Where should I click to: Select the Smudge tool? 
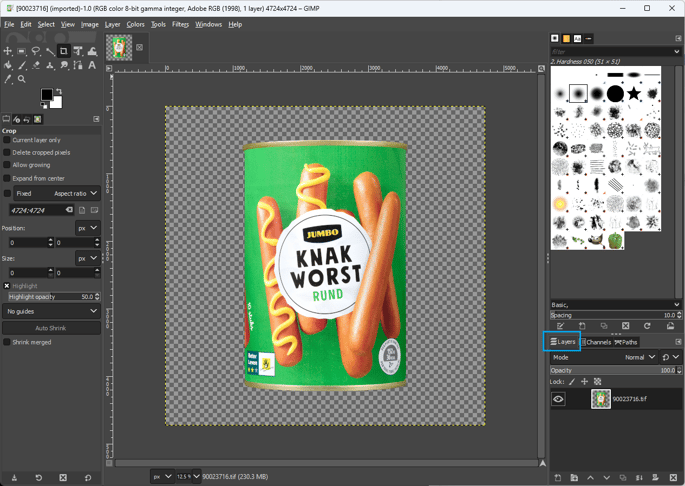point(64,66)
